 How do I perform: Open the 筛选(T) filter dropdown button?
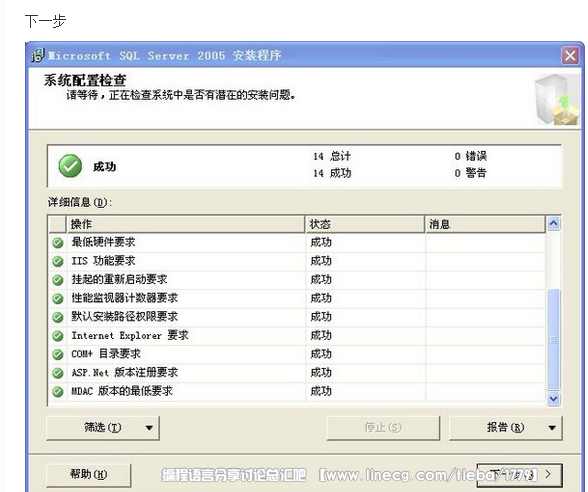pyautogui.click(x=103, y=428)
